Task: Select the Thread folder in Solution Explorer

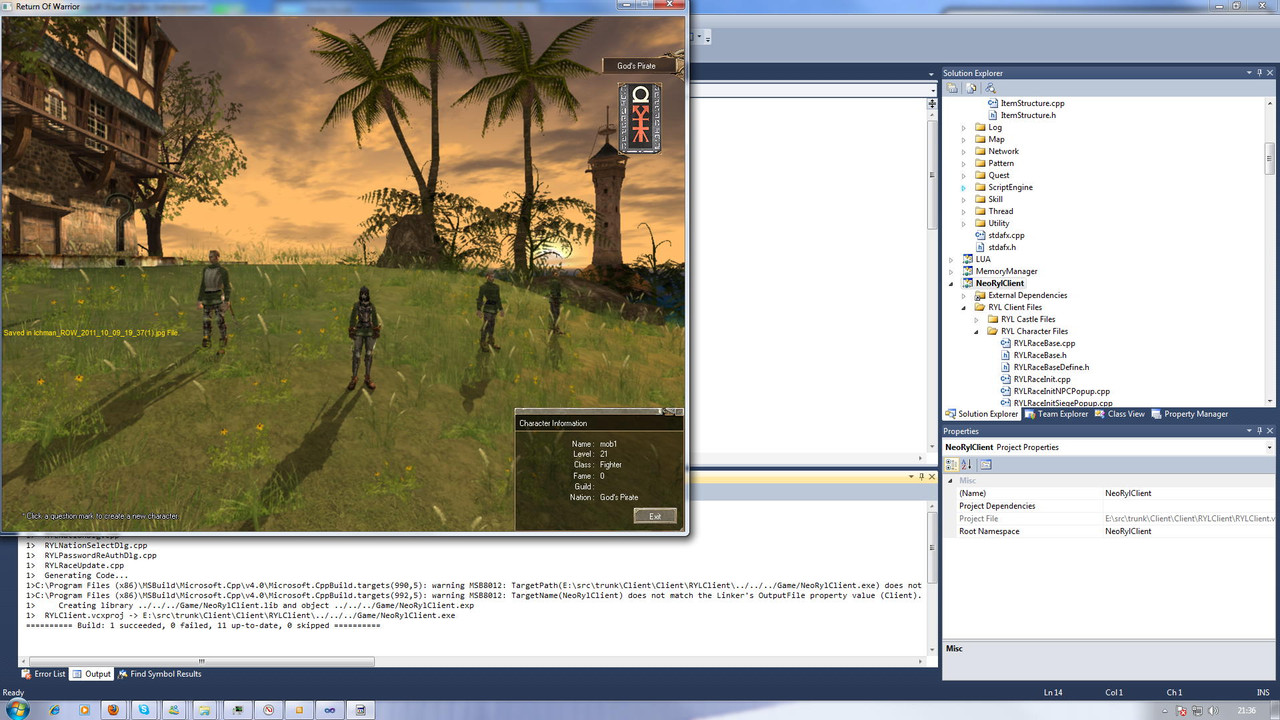Action: [993, 211]
